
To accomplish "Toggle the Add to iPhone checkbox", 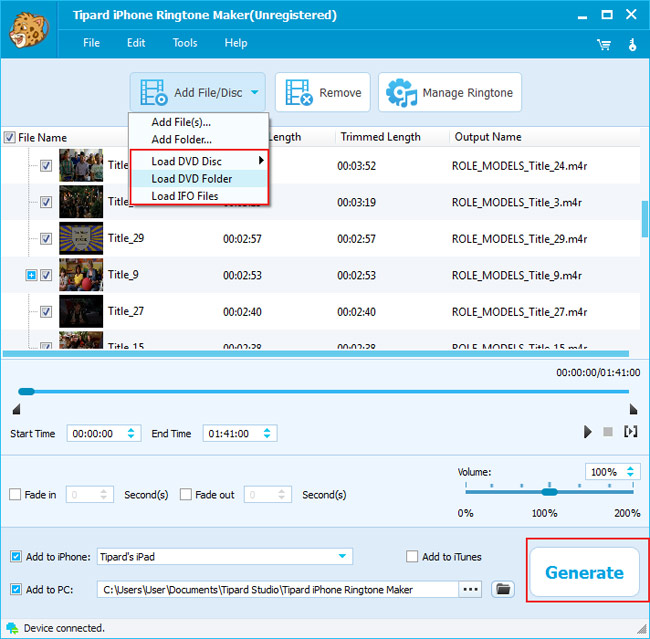I will click(16, 556).
